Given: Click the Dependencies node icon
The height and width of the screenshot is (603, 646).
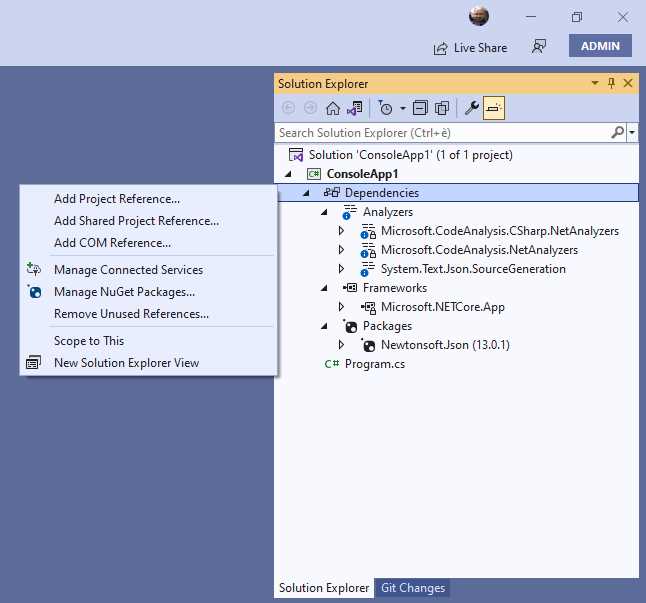Looking at the screenshot, I should coord(332,193).
